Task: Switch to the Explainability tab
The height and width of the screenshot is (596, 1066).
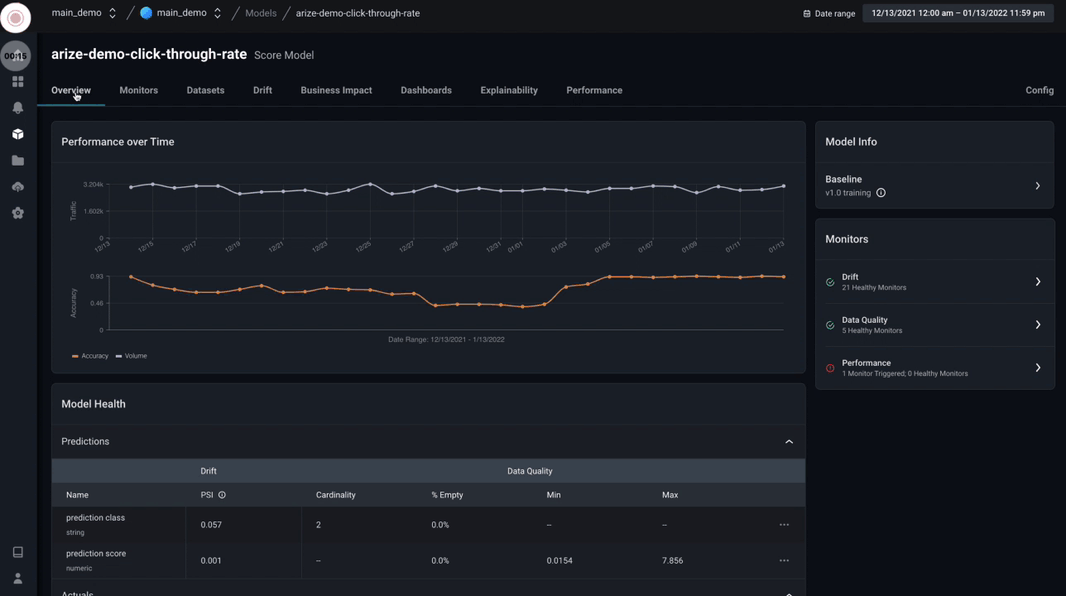Action: click(509, 90)
